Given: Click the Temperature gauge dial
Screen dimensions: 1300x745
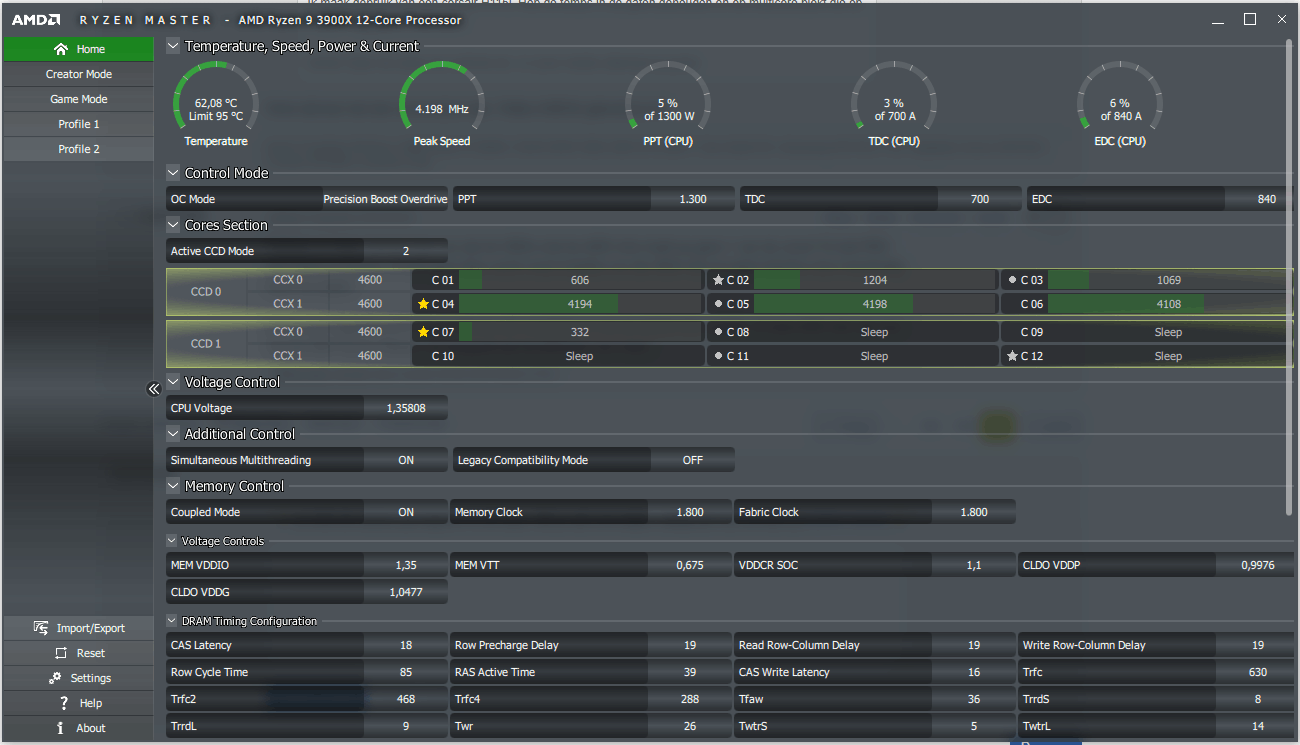Looking at the screenshot, I should (x=216, y=99).
